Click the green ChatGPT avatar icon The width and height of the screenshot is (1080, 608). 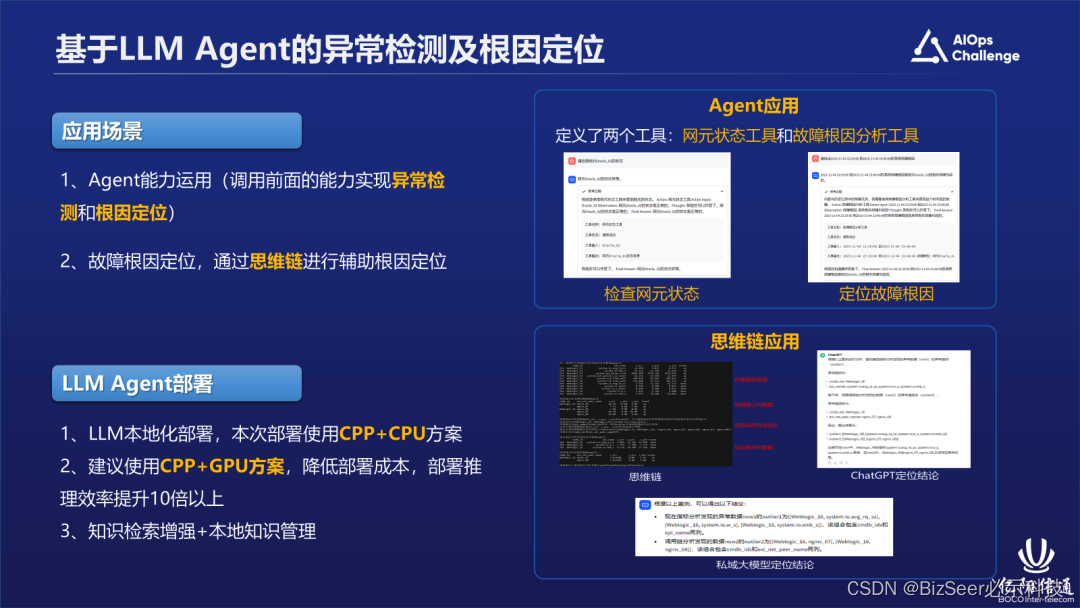[x=822, y=354]
